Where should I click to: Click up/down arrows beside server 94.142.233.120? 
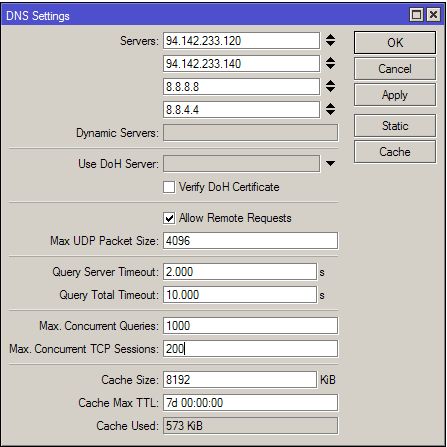pyautogui.click(x=330, y=41)
